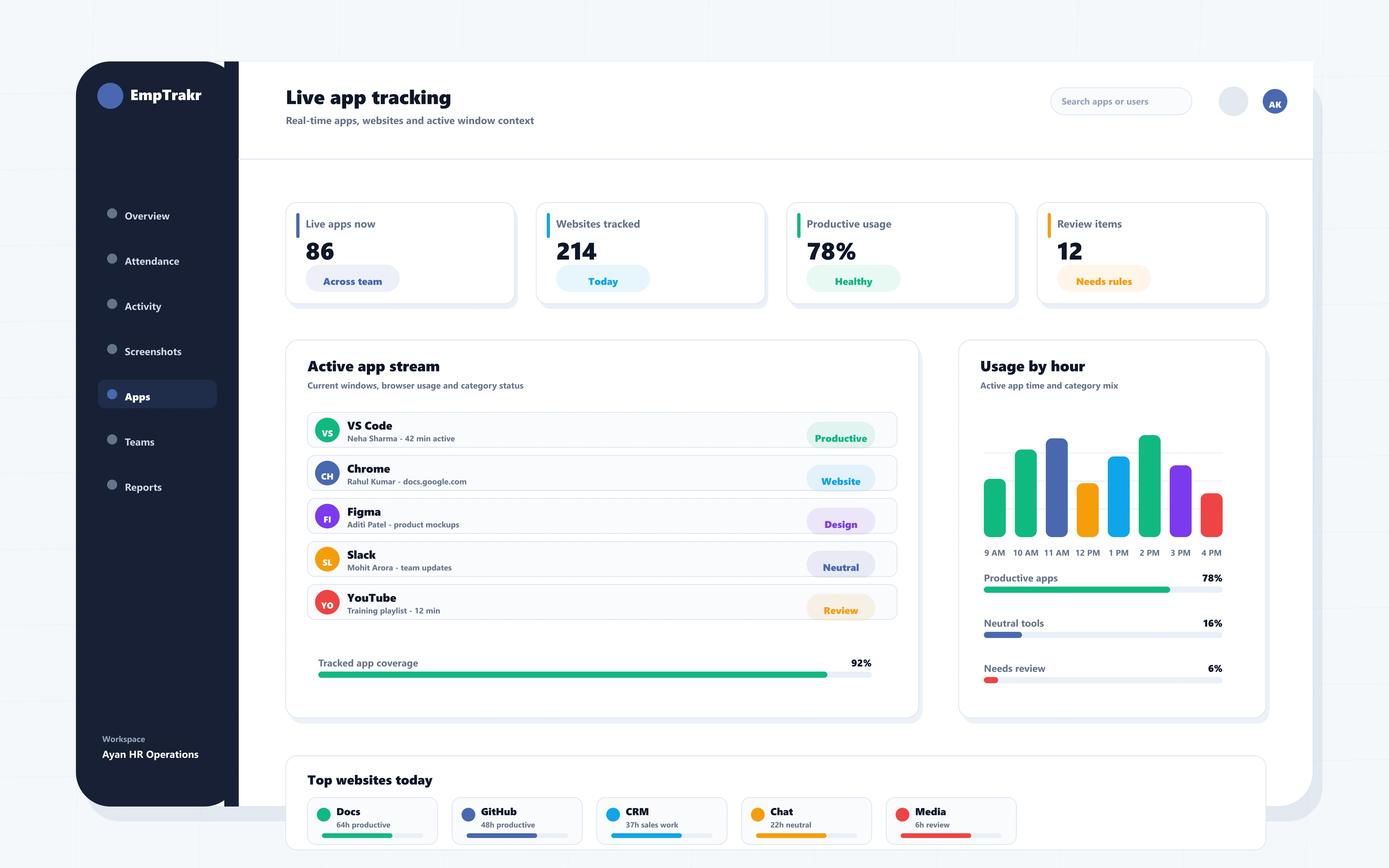The height and width of the screenshot is (868, 1389).
Task: Click the tall green 2 PM bar
Action: click(1149, 486)
